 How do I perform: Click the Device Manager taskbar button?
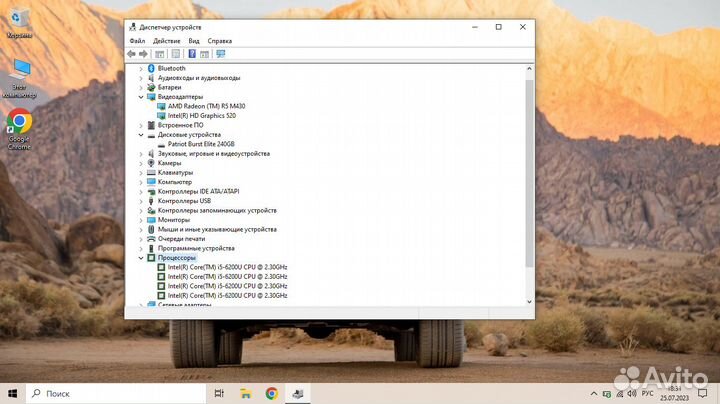(x=298, y=393)
